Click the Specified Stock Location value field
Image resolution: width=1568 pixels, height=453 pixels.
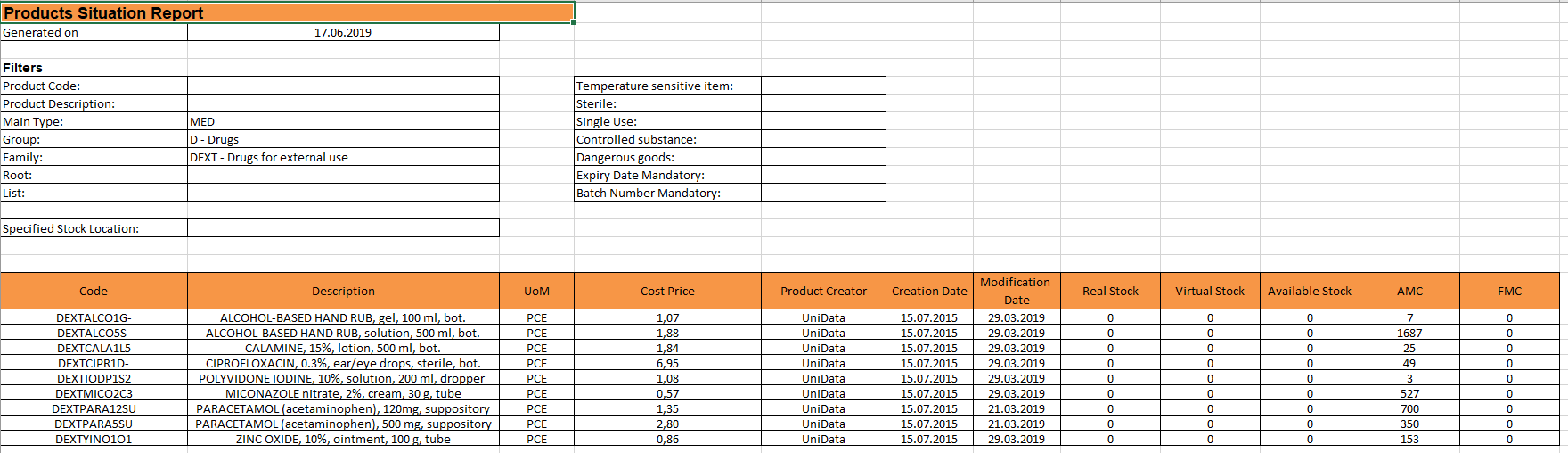click(343, 228)
